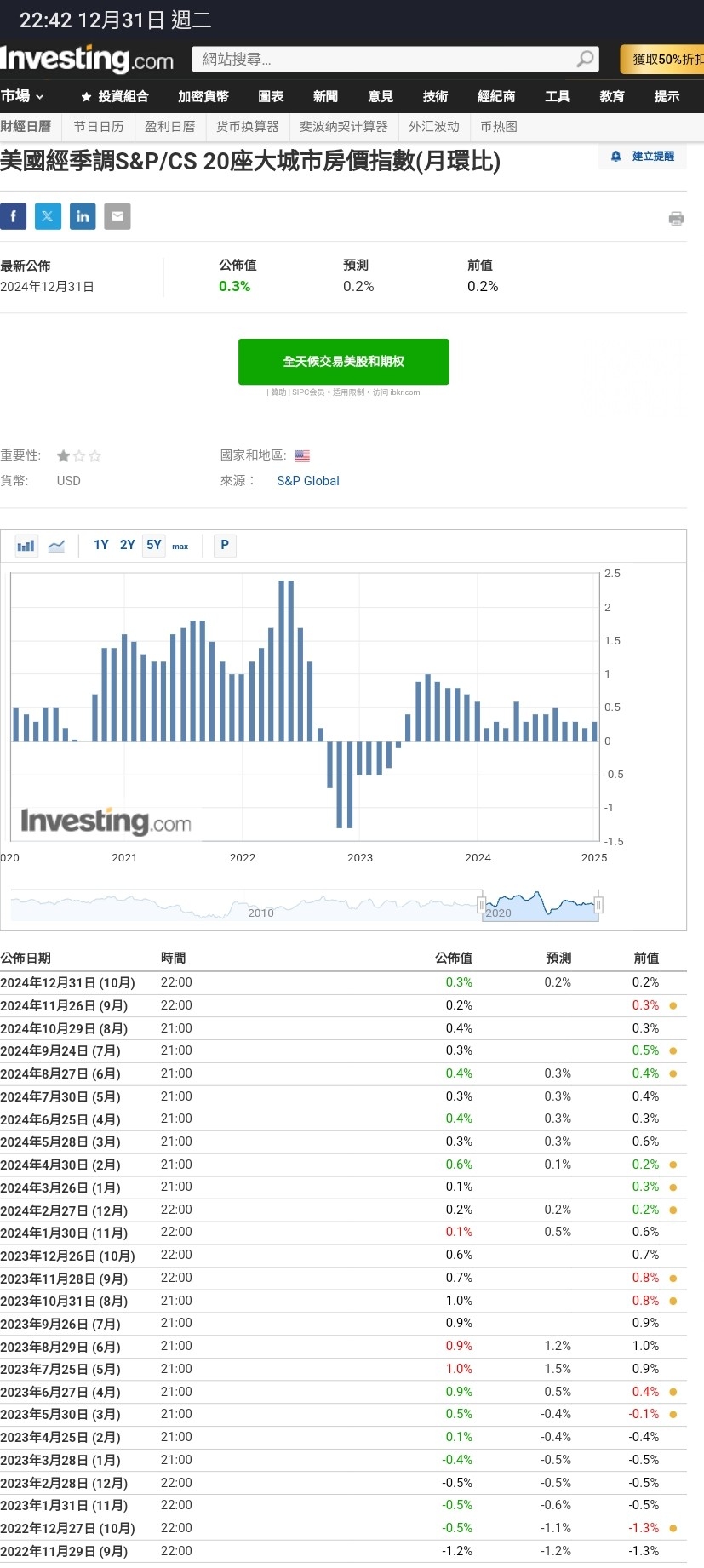Viewport: 704px width, 1568px height.
Task: Select the 币热图 tab
Action: coord(499,127)
